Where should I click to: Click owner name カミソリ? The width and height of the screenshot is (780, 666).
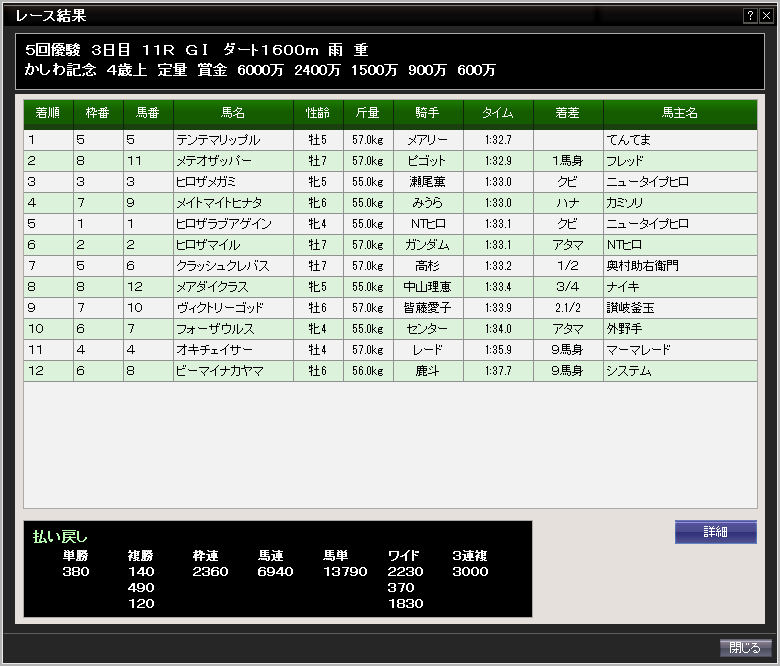(x=625, y=203)
